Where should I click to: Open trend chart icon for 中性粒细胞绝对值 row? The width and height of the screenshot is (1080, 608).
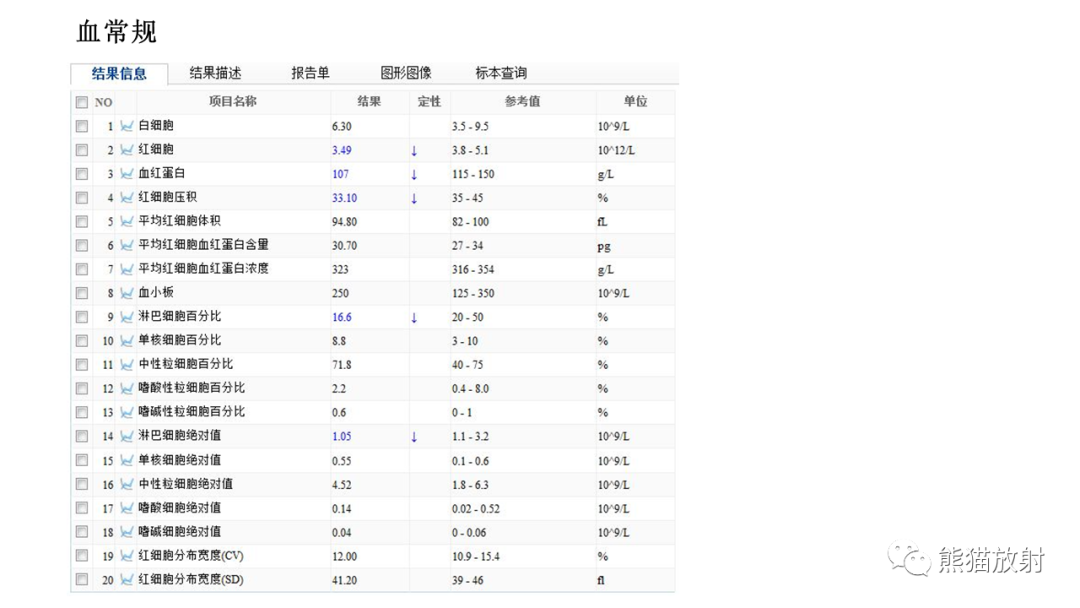click(x=127, y=485)
